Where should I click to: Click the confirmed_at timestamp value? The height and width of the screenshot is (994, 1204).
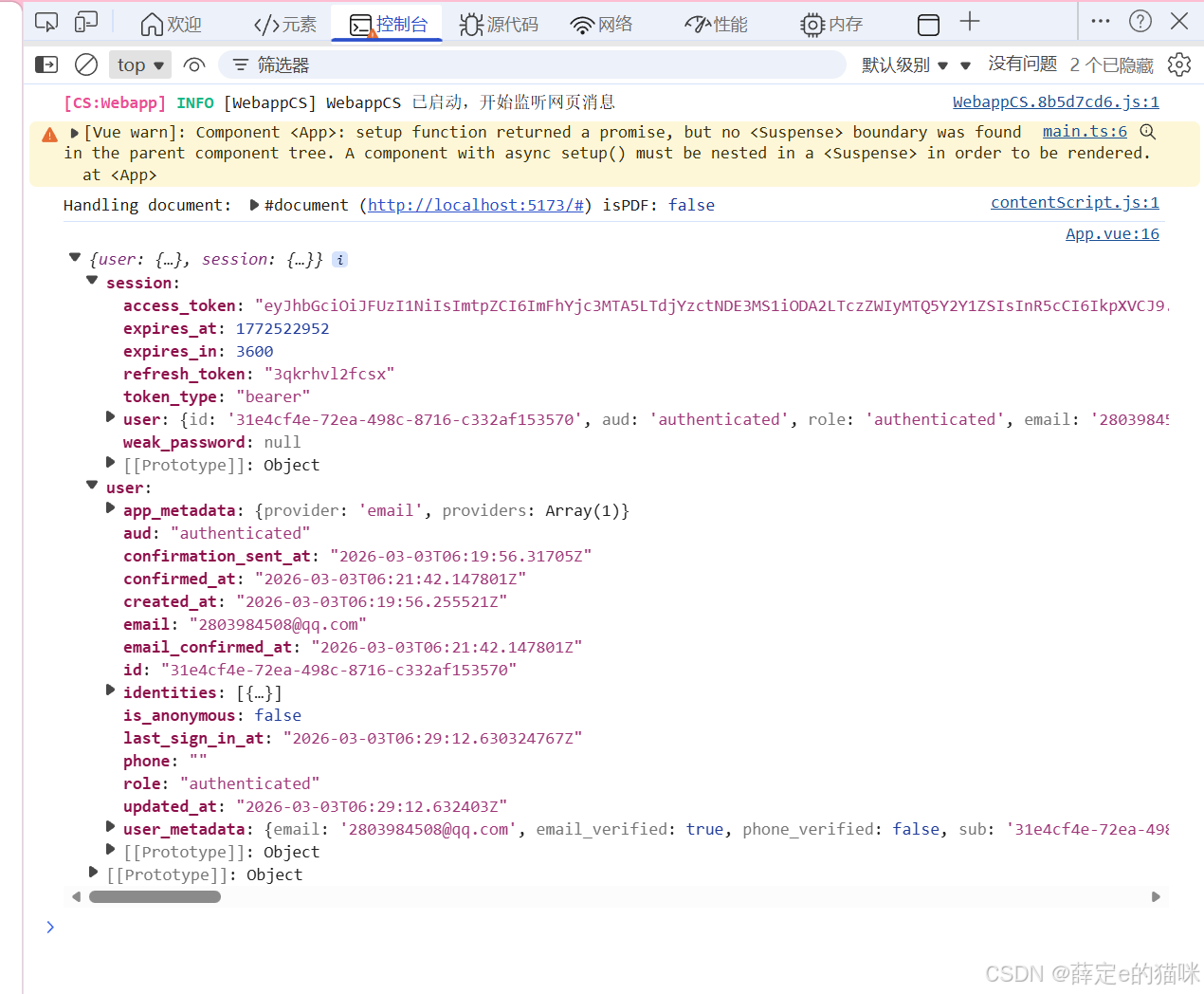[391, 579]
